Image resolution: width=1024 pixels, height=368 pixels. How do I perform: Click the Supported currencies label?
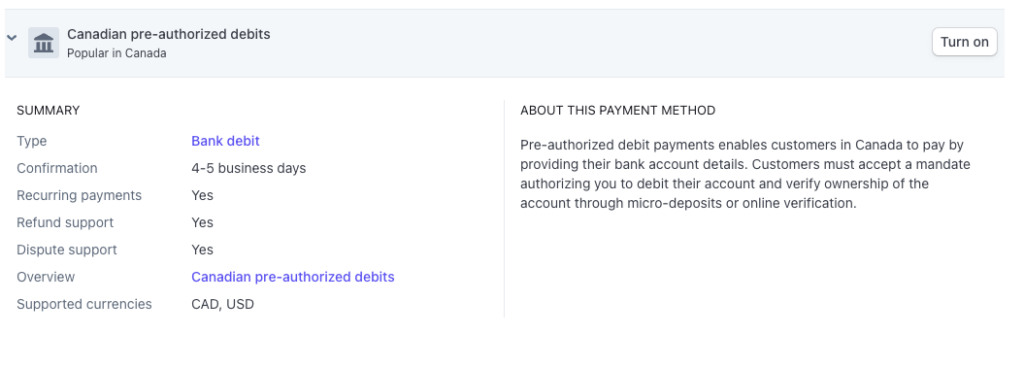click(84, 304)
